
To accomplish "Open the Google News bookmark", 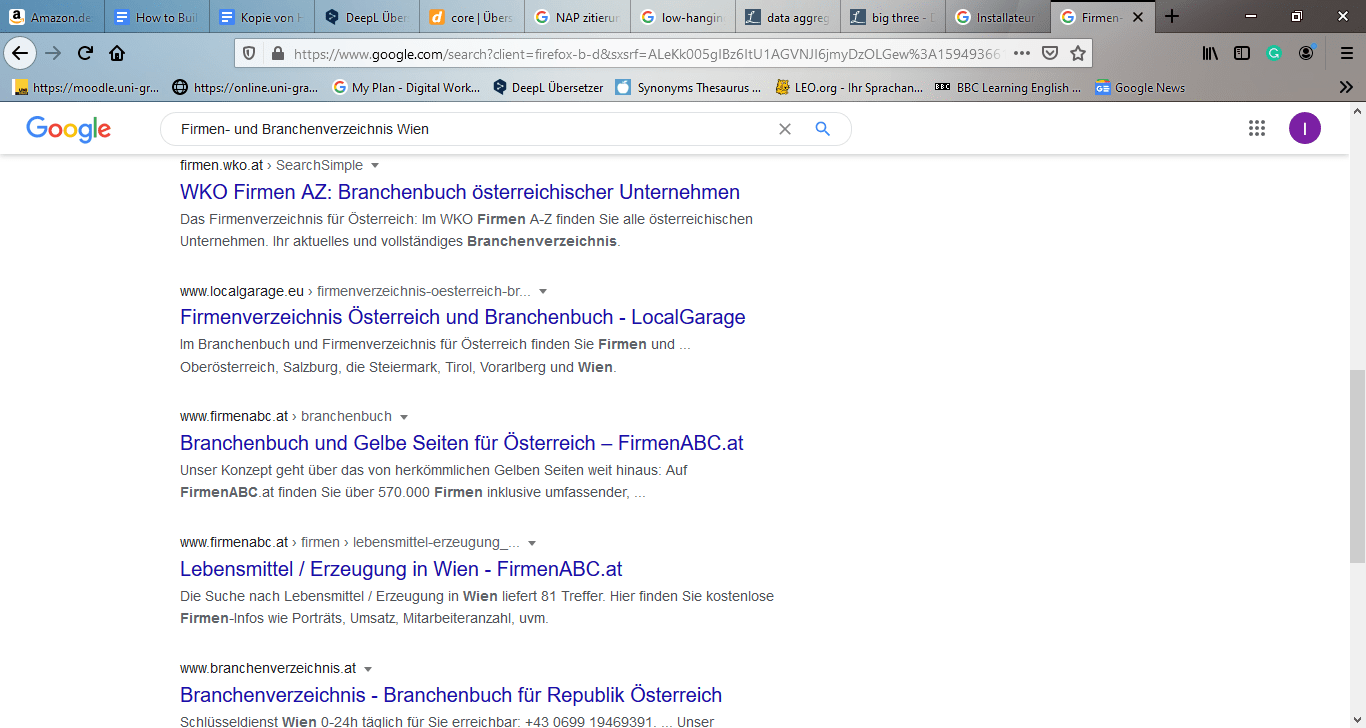I will pyautogui.click(x=1140, y=88).
